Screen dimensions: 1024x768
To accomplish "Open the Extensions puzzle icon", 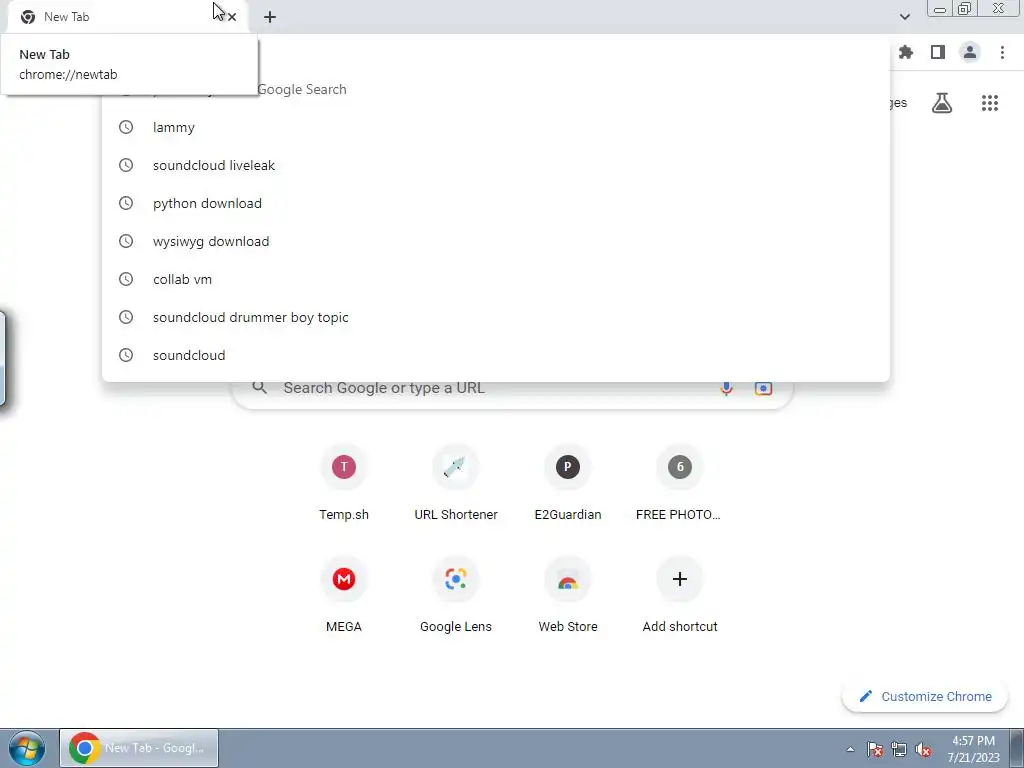I will 906,52.
